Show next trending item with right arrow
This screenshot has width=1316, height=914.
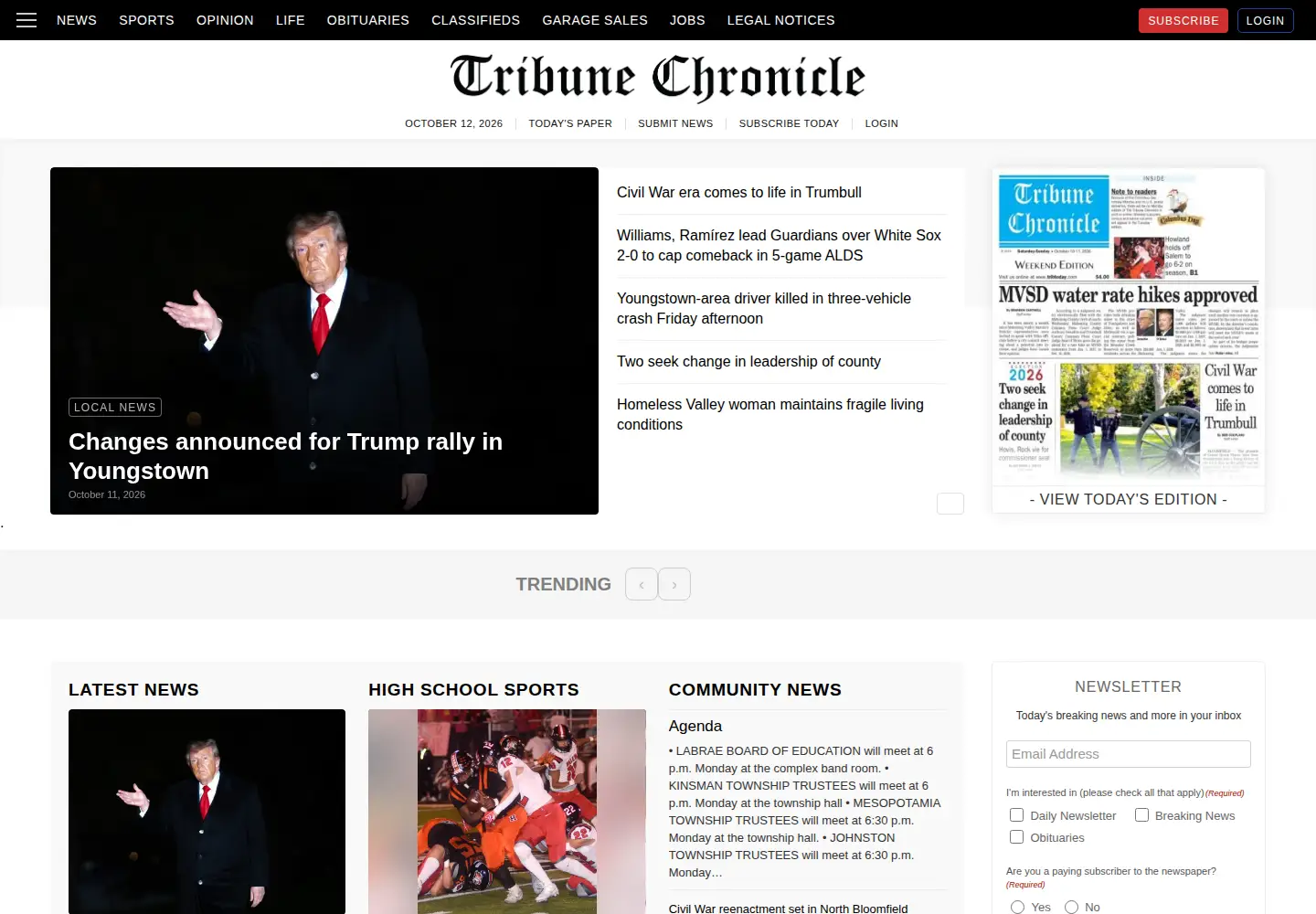[674, 584]
